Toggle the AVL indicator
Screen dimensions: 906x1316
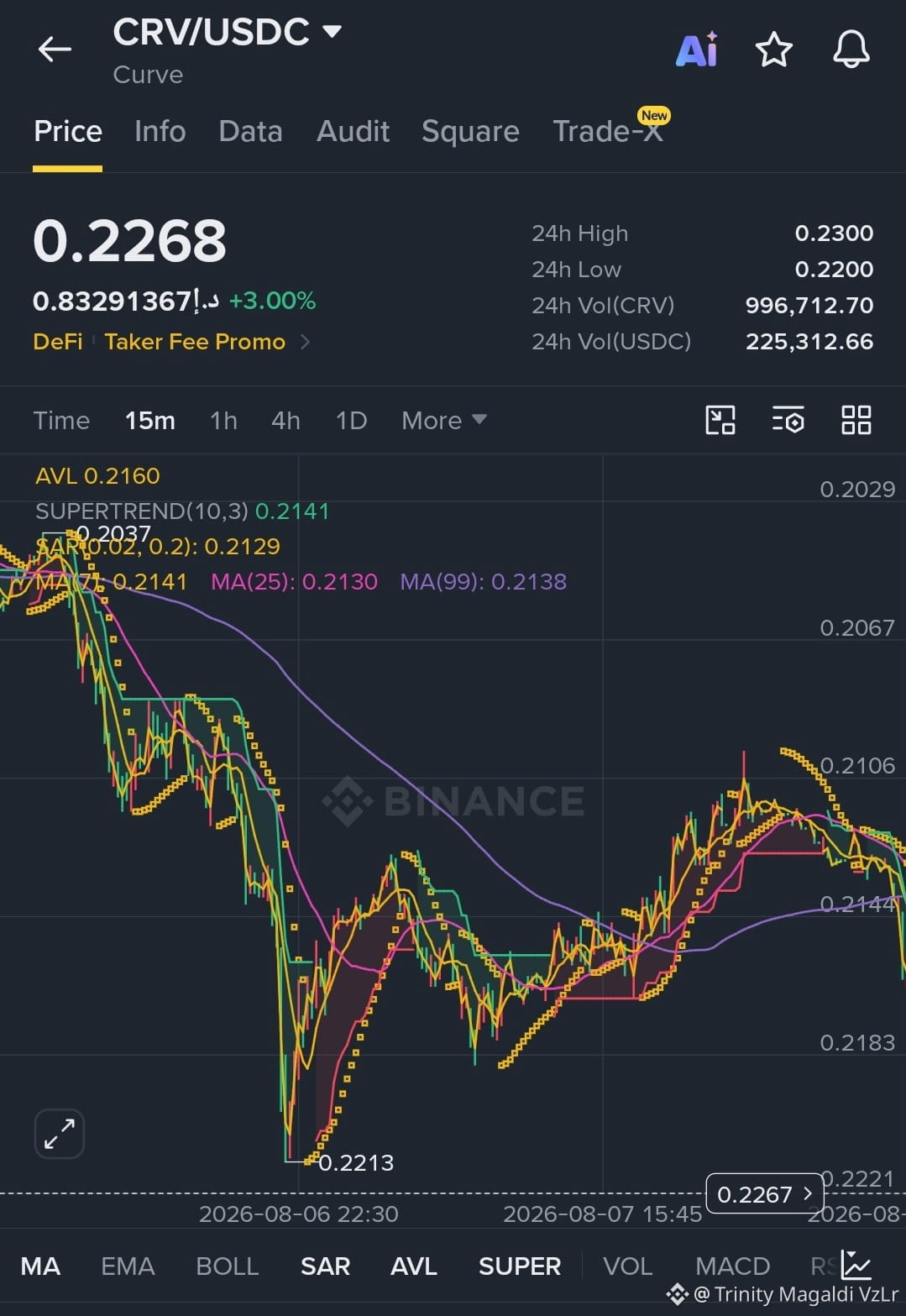coord(413,1266)
